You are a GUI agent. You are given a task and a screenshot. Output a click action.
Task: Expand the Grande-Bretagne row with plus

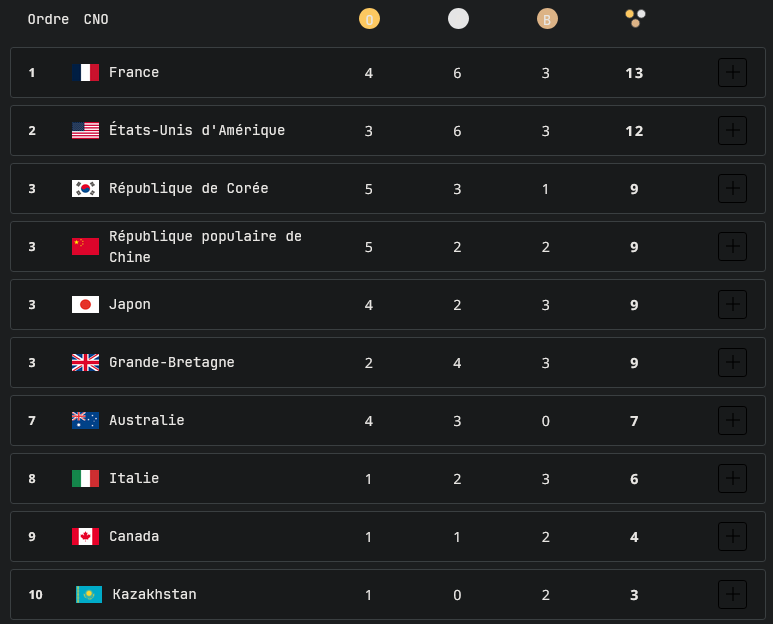[732, 363]
